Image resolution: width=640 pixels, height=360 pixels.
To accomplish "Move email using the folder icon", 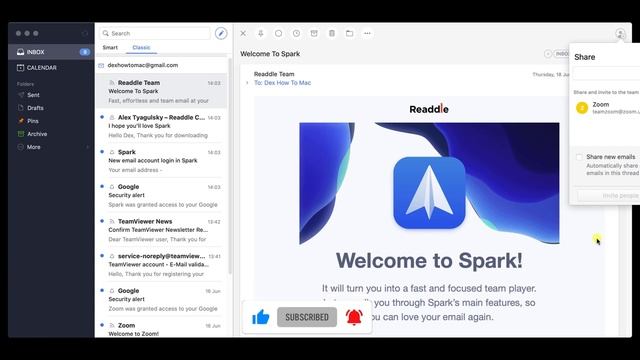I will (349, 33).
